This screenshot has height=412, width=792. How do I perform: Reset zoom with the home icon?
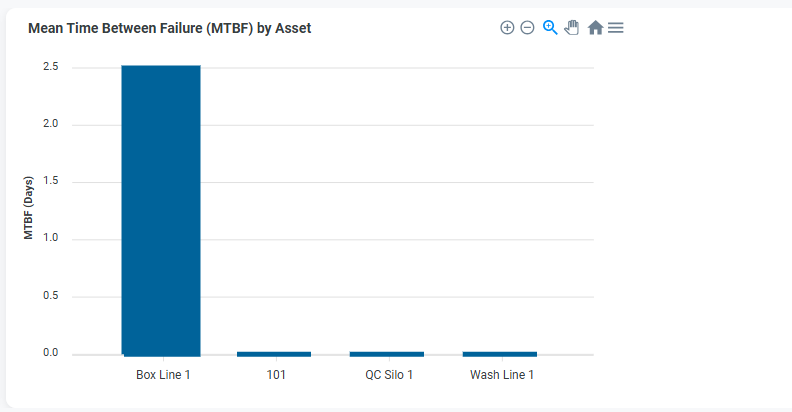595,28
